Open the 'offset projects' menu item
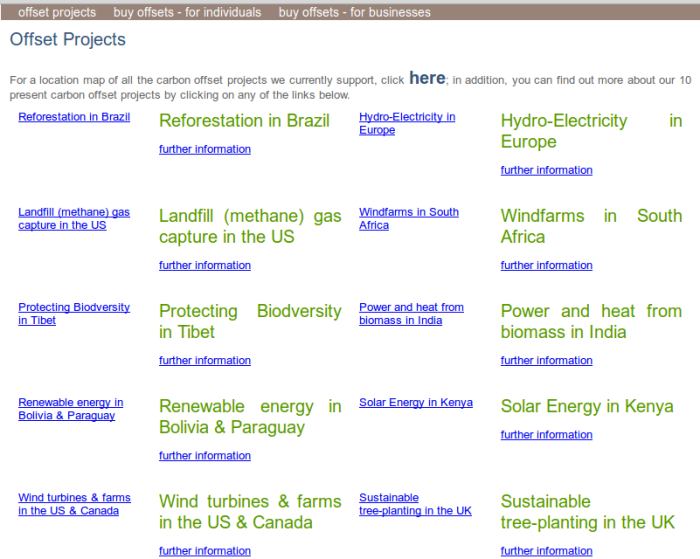 coord(57,12)
